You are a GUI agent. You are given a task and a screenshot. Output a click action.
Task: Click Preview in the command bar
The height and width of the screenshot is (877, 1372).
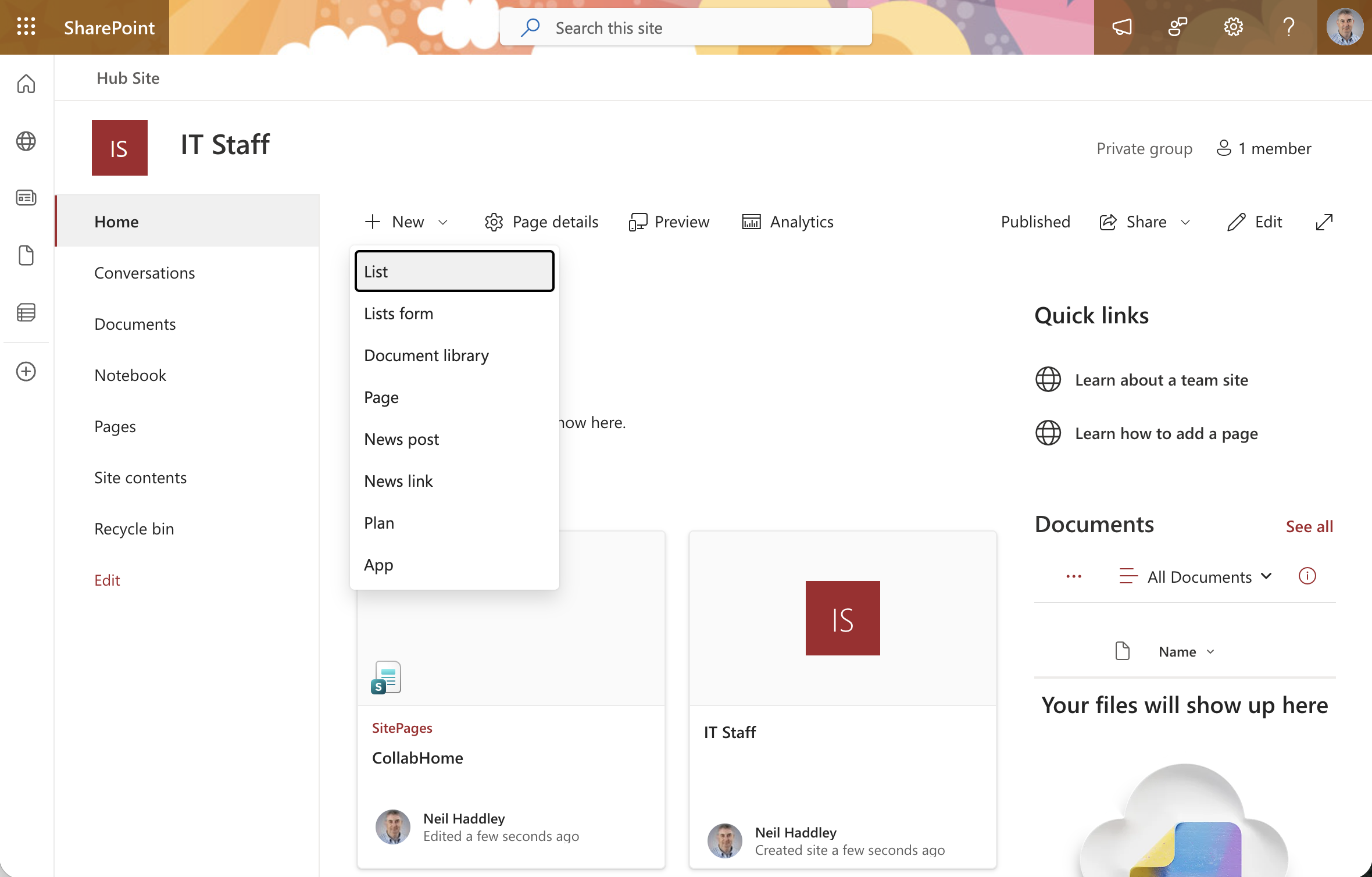(x=669, y=222)
